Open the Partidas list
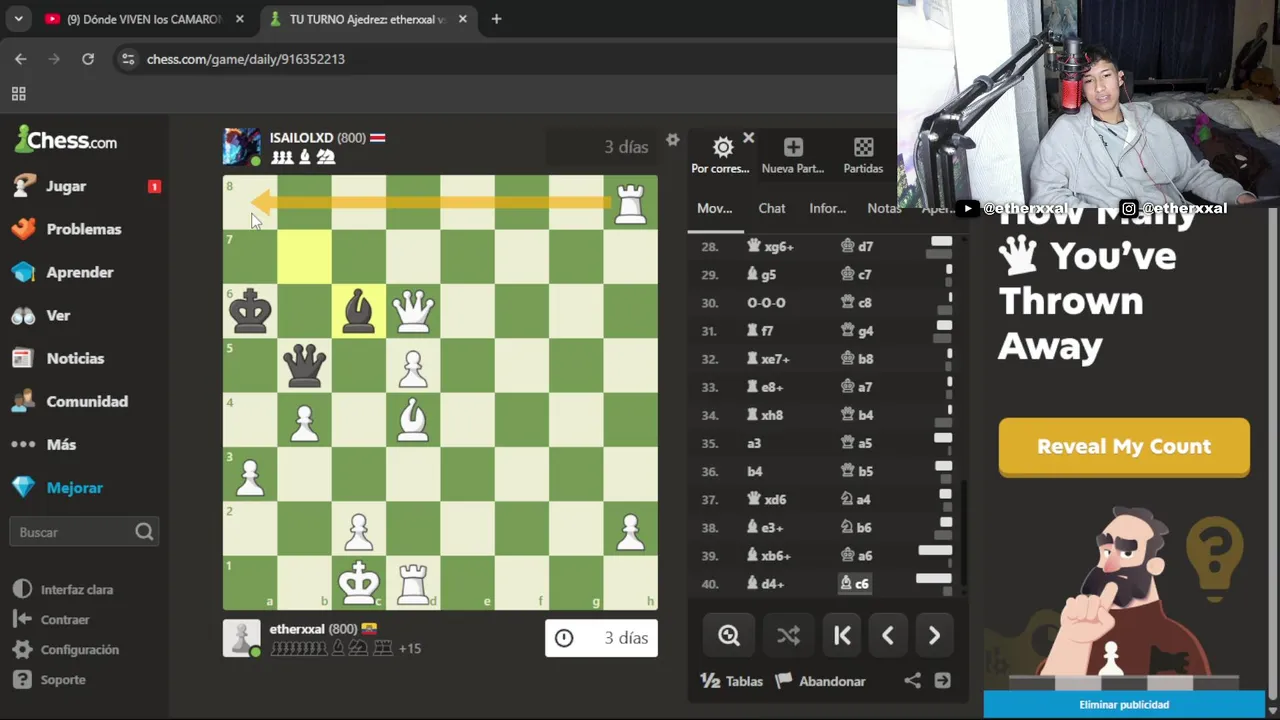This screenshot has width=1280, height=720. 863,156
